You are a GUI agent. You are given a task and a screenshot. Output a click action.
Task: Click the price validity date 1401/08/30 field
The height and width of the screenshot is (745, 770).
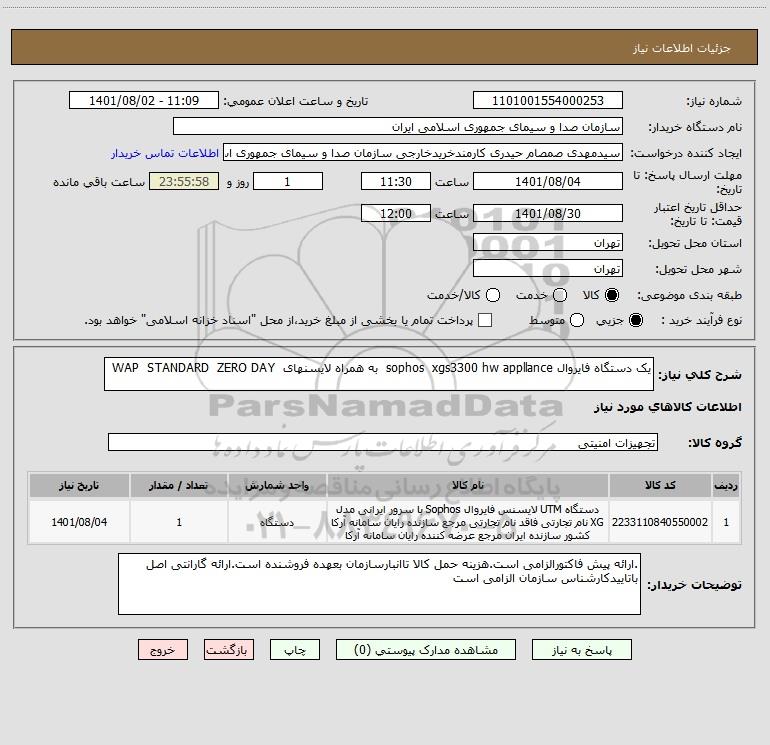click(548, 213)
